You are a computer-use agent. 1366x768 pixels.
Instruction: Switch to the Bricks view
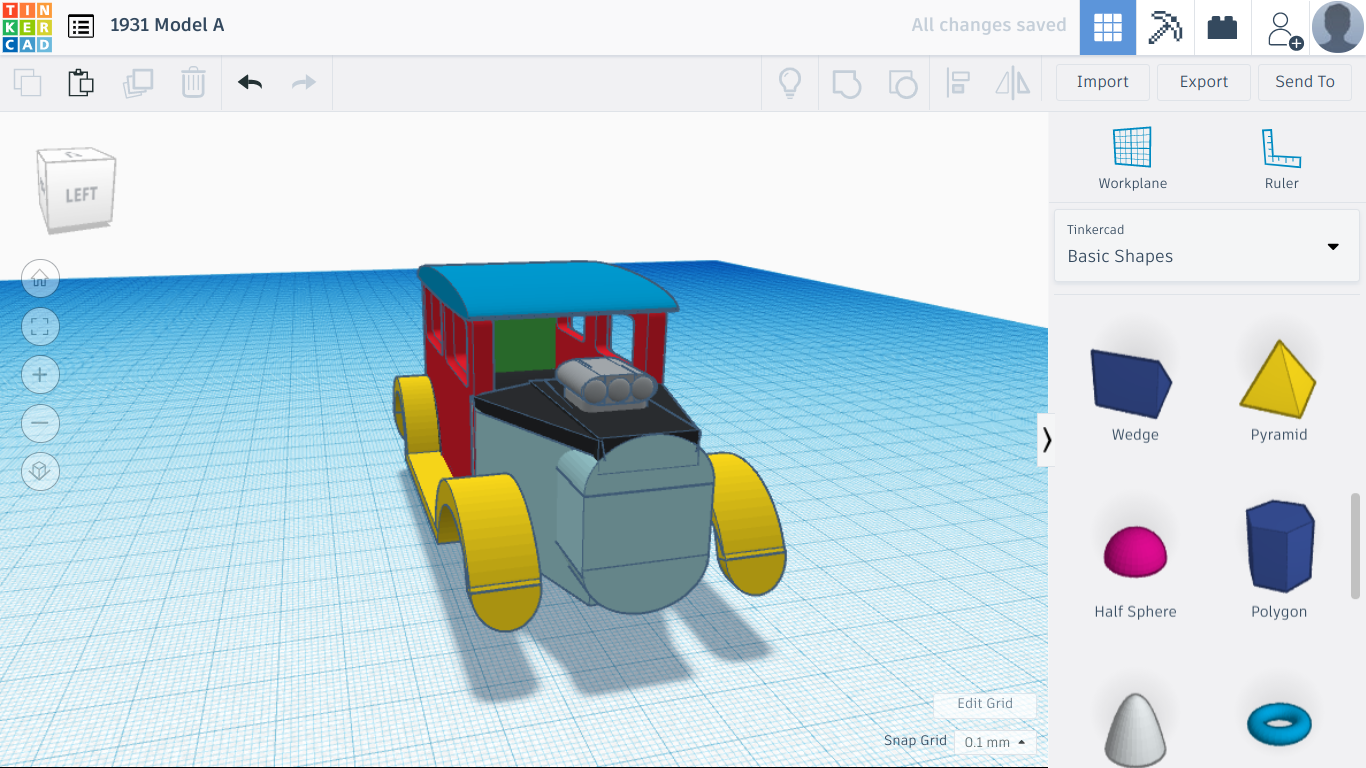1222,28
